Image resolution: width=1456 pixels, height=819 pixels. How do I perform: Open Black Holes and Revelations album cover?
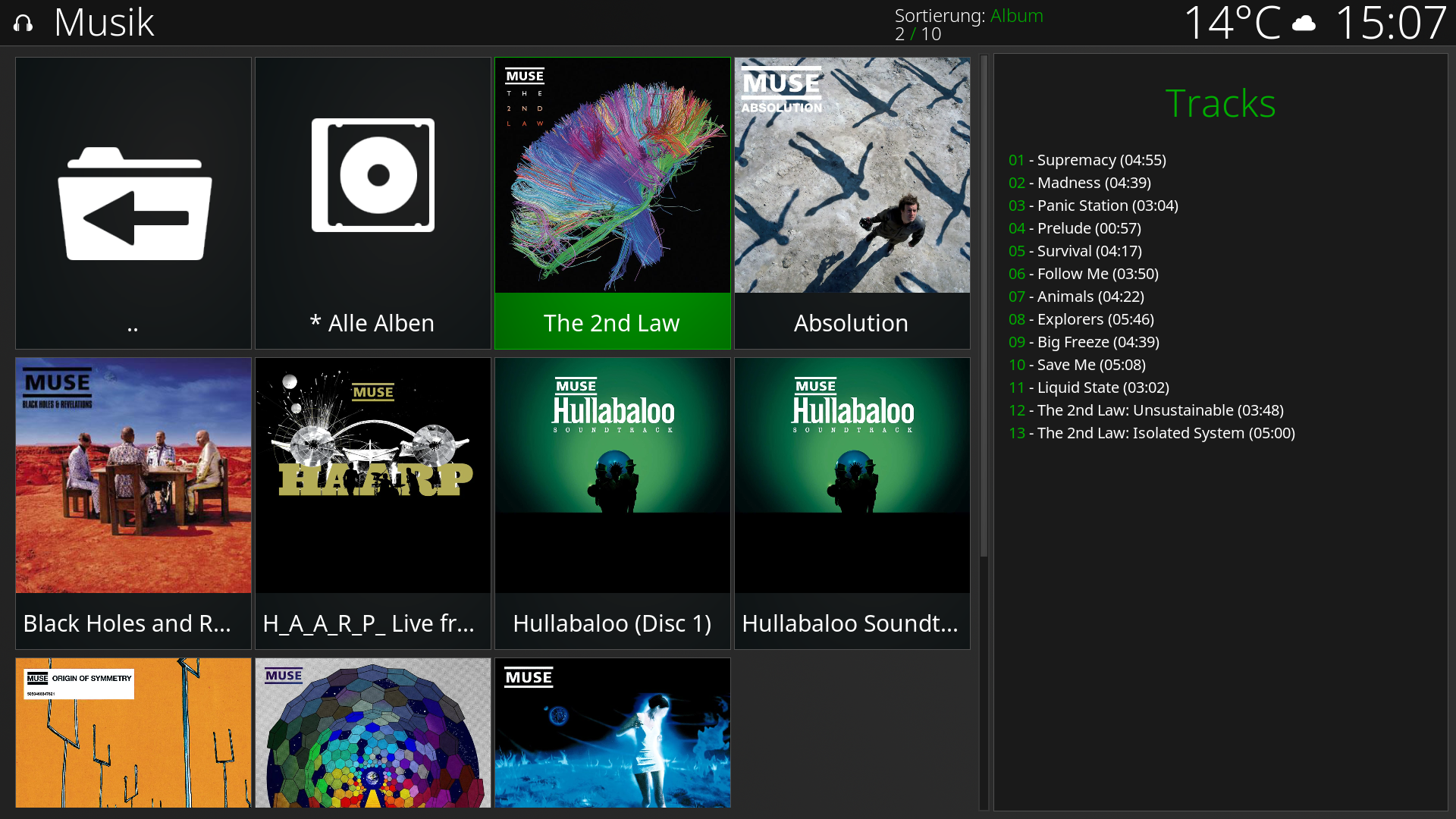(133, 475)
